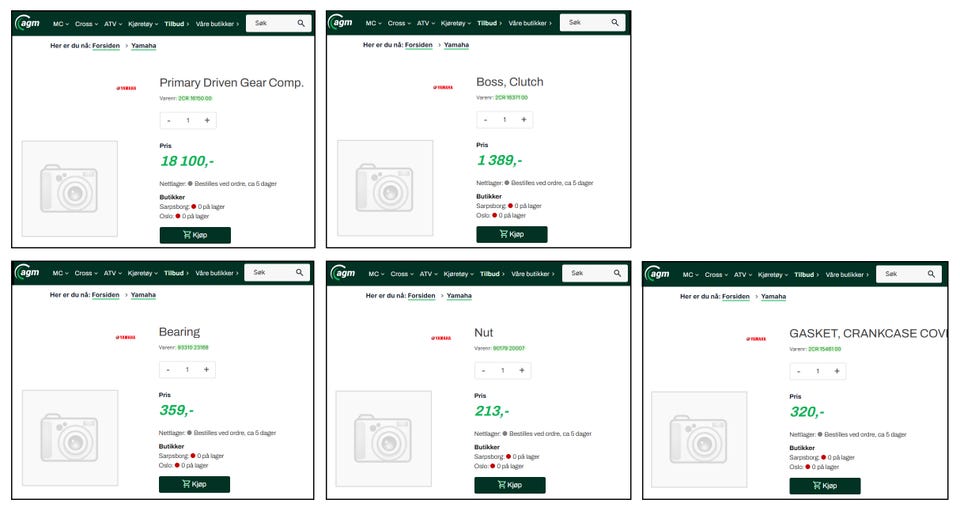Image resolution: width=960 pixels, height=511 pixels.
Task: Buy Gasket Crankcase Cover with Kjøp button
Action: 825,486
